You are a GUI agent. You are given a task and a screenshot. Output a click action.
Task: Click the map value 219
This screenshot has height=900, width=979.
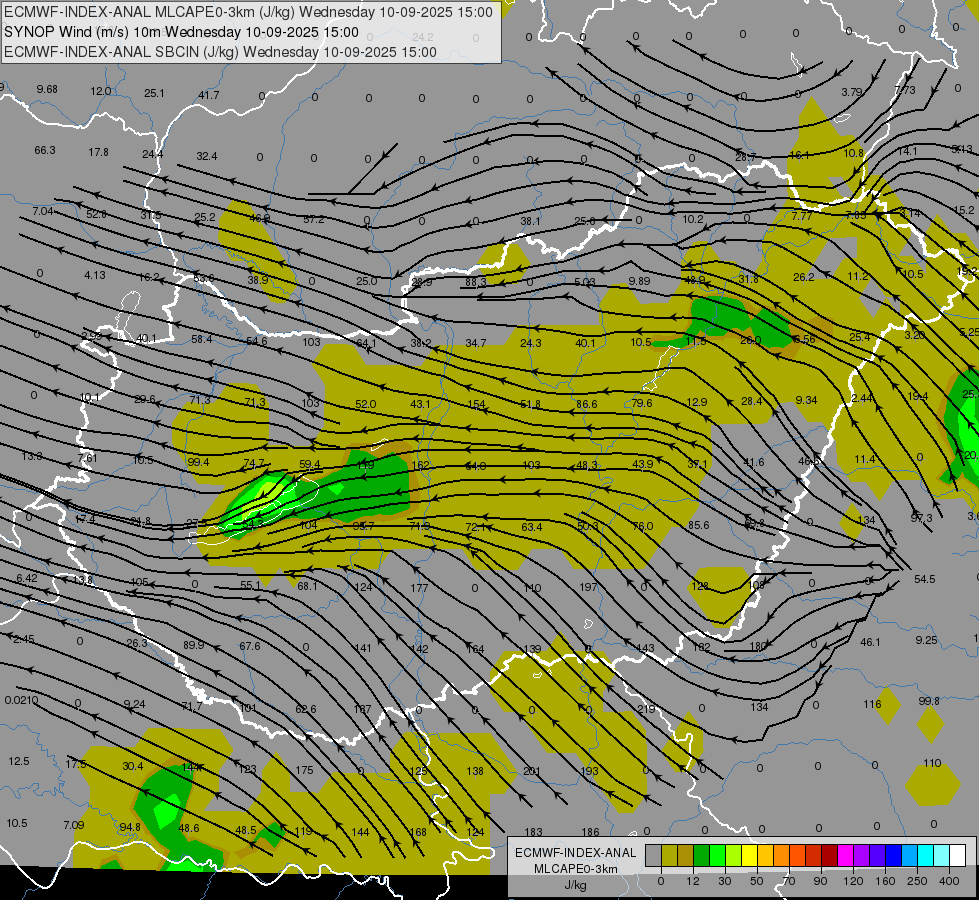(646, 709)
